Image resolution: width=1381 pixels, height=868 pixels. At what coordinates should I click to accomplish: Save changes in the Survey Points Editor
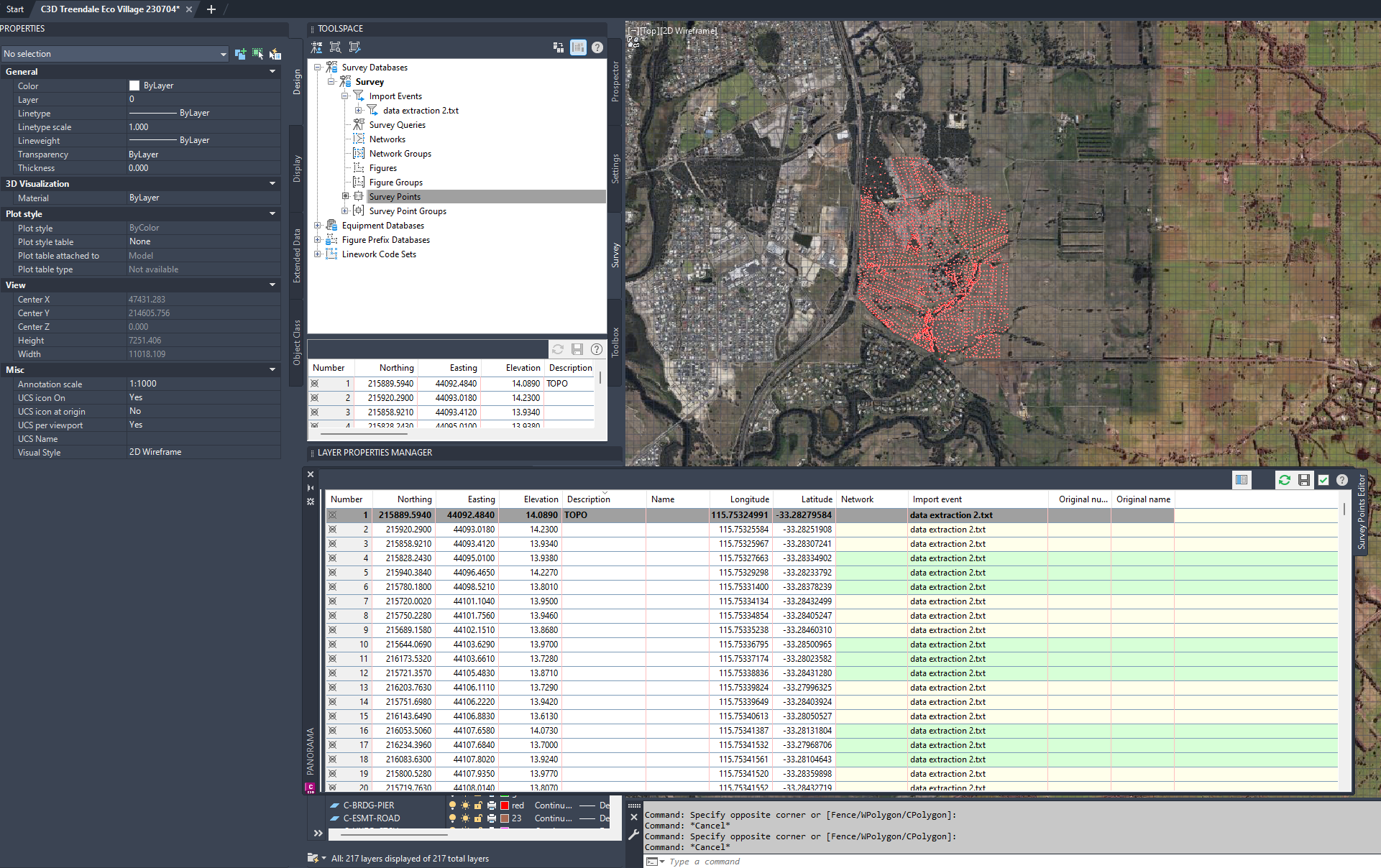click(x=1304, y=480)
